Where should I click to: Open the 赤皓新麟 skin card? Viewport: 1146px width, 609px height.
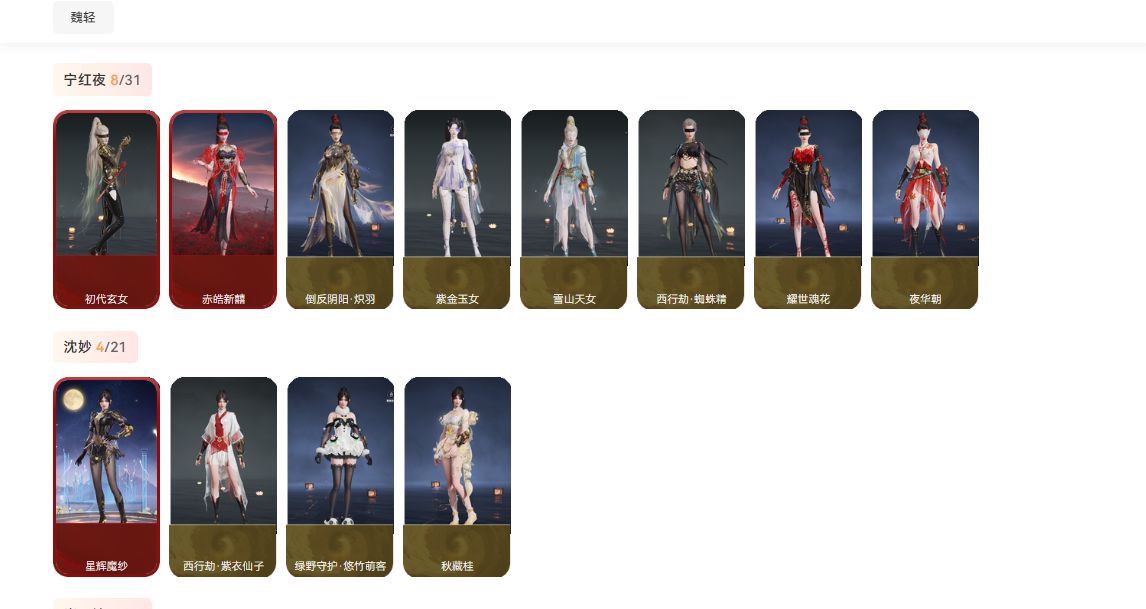click(223, 209)
